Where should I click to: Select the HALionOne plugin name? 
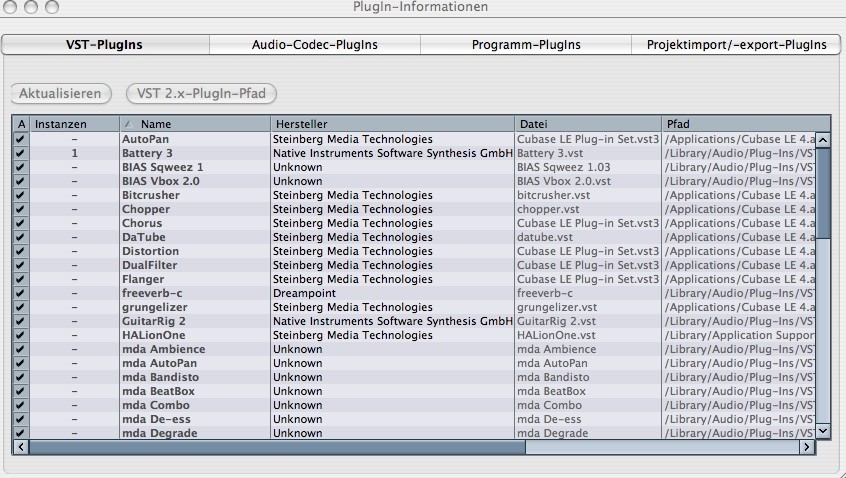pyautogui.click(x=154, y=336)
